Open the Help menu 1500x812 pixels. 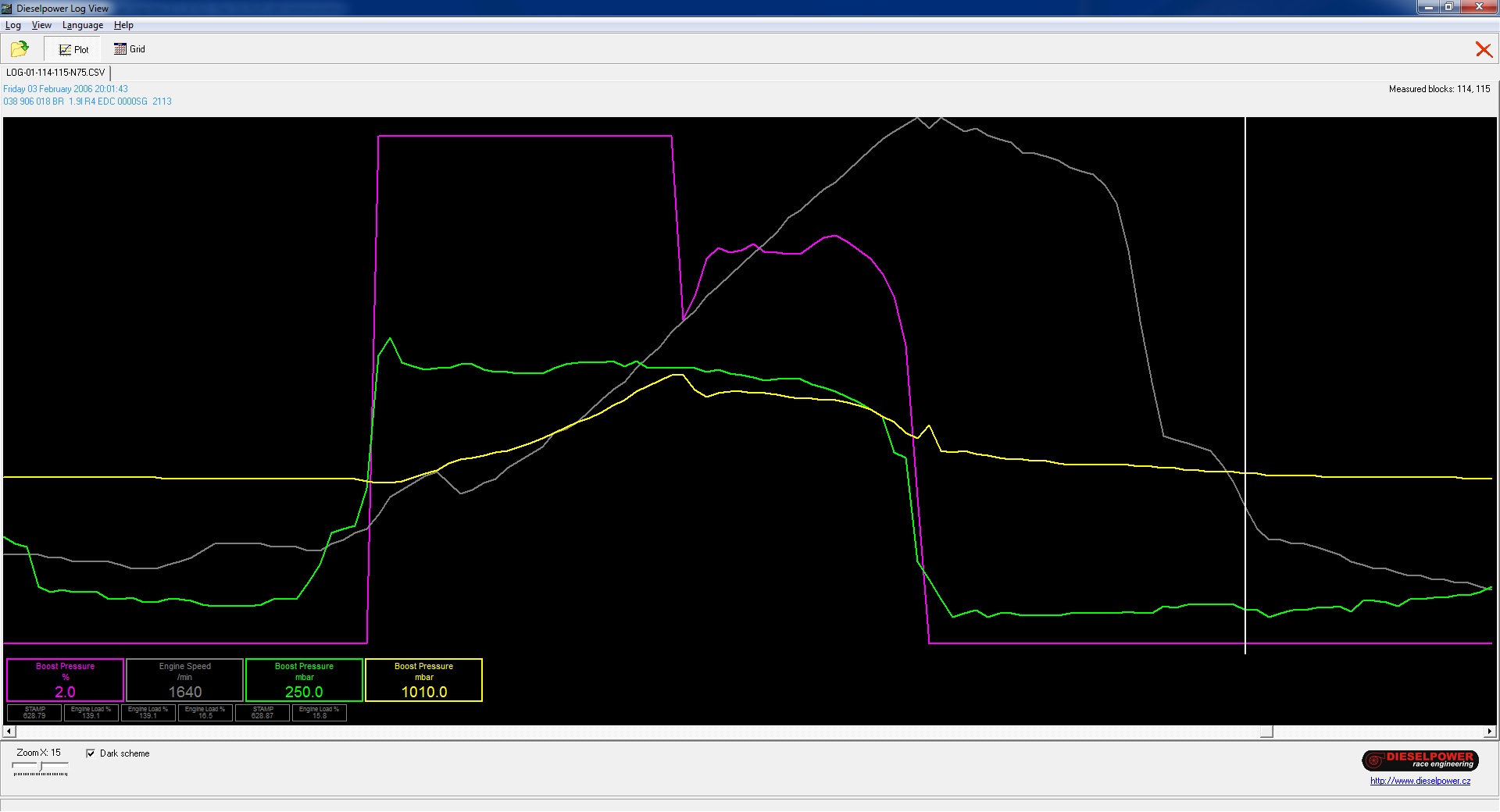[x=123, y=25]
